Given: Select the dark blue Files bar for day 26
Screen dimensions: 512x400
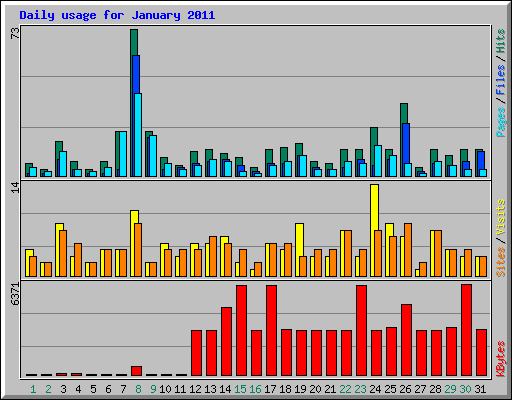Looking at the screenshot, I should coord(406,143).
